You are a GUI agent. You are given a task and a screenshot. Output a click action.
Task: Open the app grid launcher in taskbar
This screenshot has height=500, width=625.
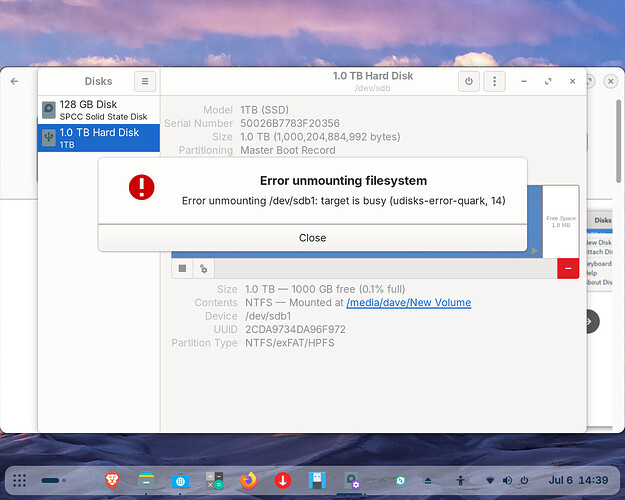[x=19, y=480]
